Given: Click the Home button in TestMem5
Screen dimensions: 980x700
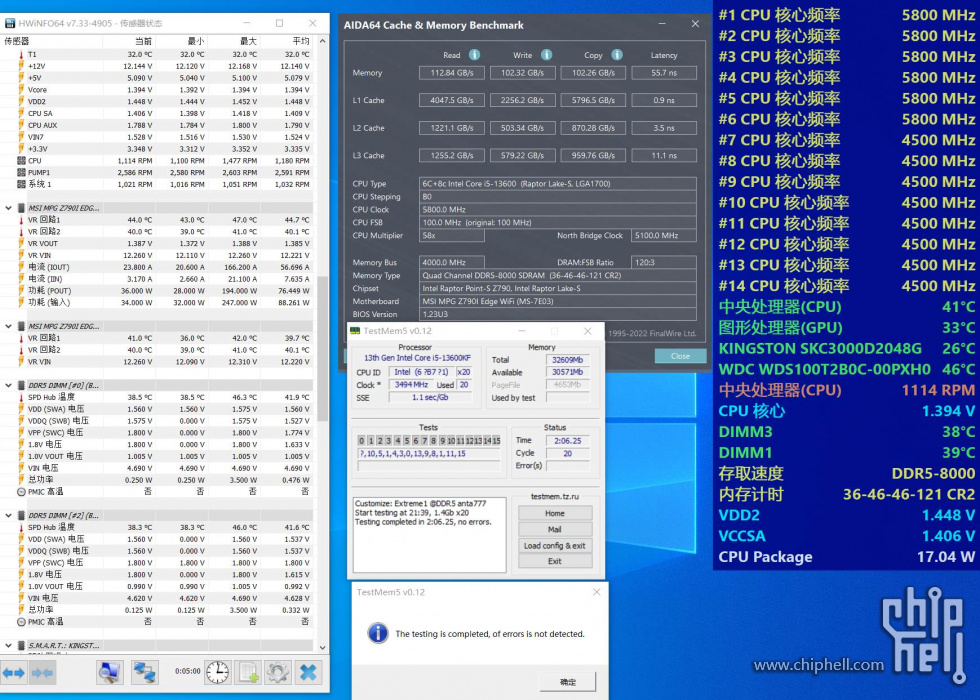Looking at the screenshot, I should tap(555, 513).
